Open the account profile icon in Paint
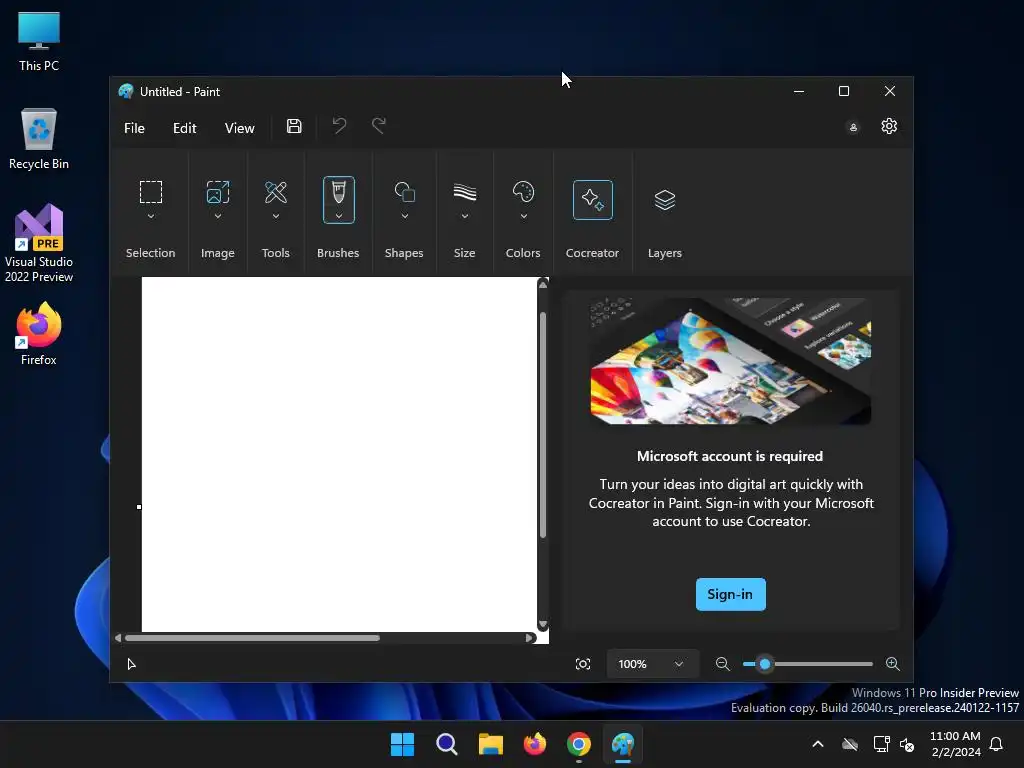 coord(853,127)
